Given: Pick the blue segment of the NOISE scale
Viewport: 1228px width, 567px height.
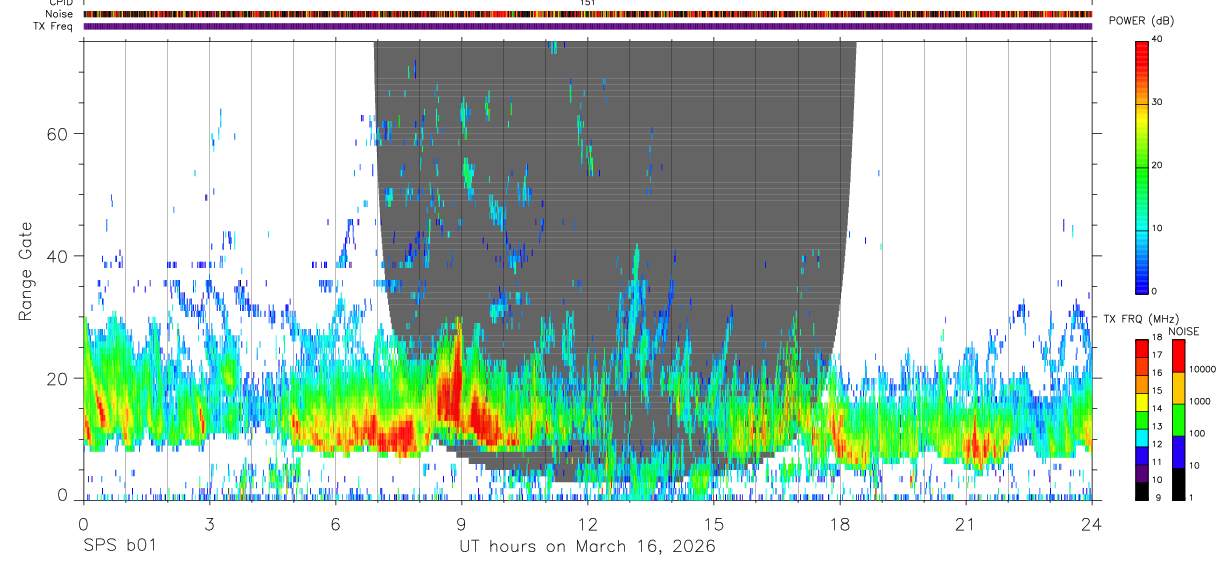Looking at the screenshot, I should (x=1178, y=452).
